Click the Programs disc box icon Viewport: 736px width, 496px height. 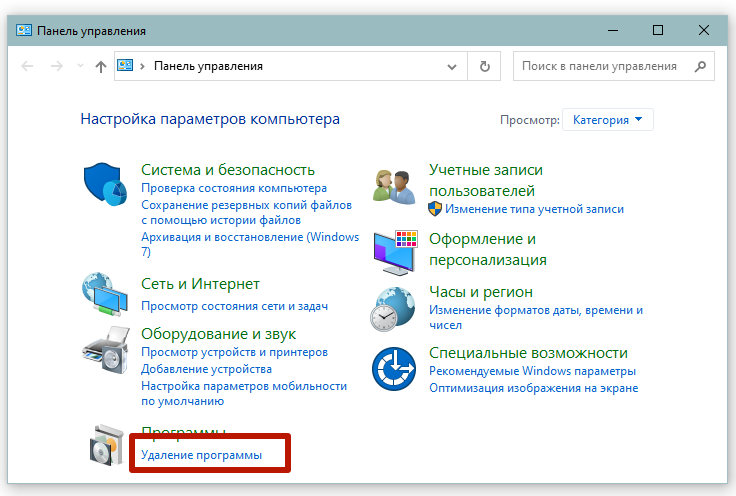tap(107, 445)
